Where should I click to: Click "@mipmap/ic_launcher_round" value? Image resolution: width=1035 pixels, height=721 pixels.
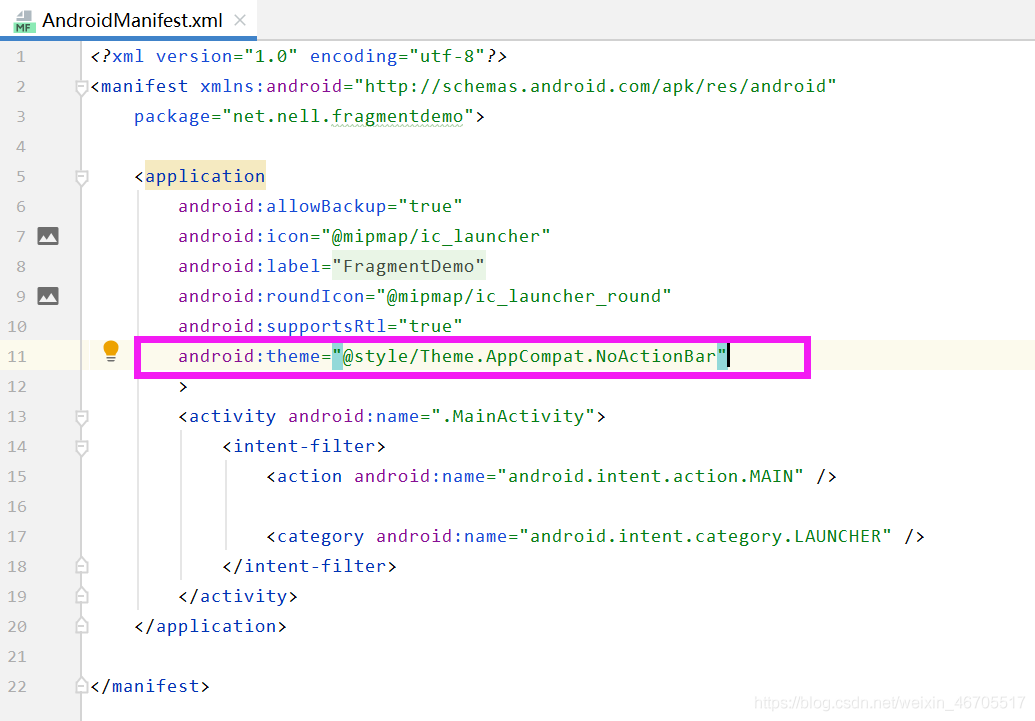pyautogui.click(x=524, y=296)
